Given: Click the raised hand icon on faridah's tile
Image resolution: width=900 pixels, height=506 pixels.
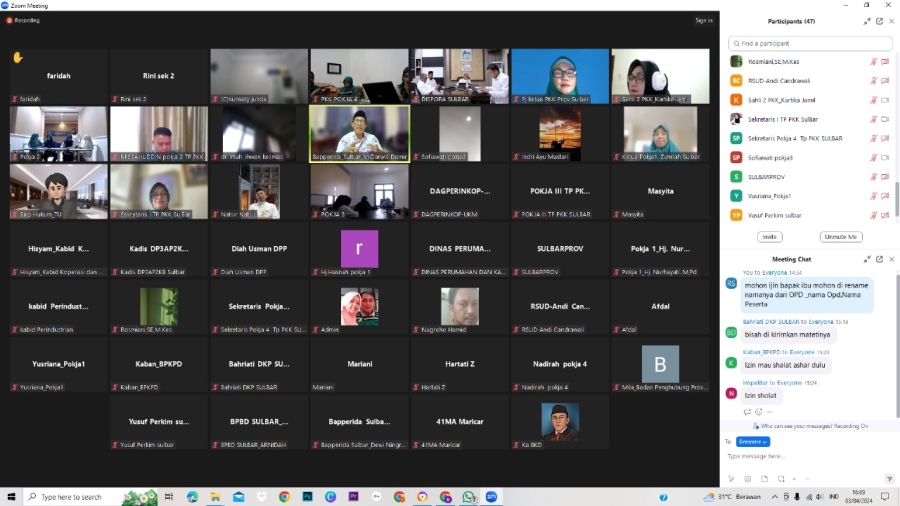Looking at the screenshot, I should [18, 57].
